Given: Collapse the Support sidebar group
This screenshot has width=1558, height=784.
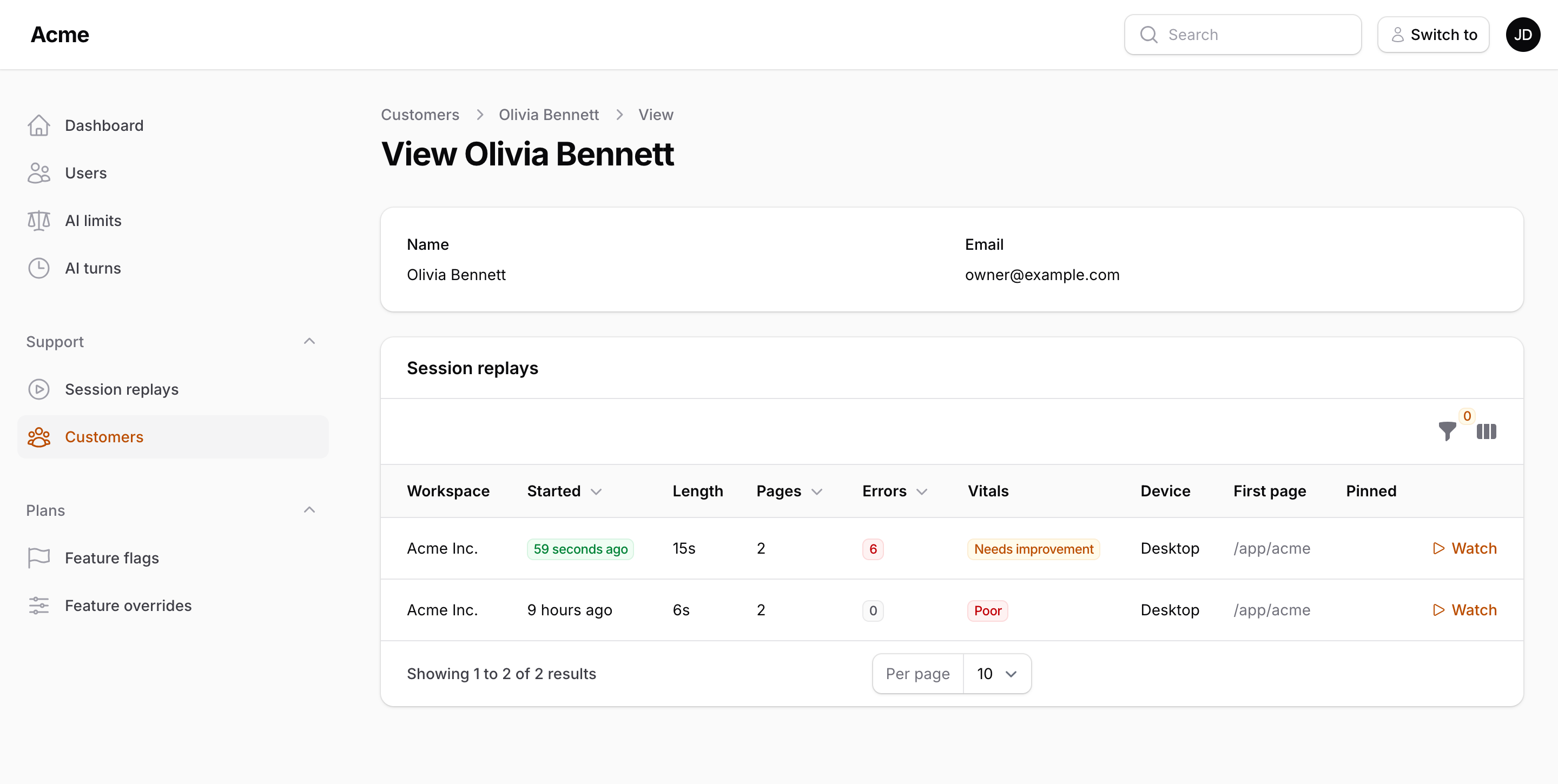Looking at the screenshot, I should point(309,342).
